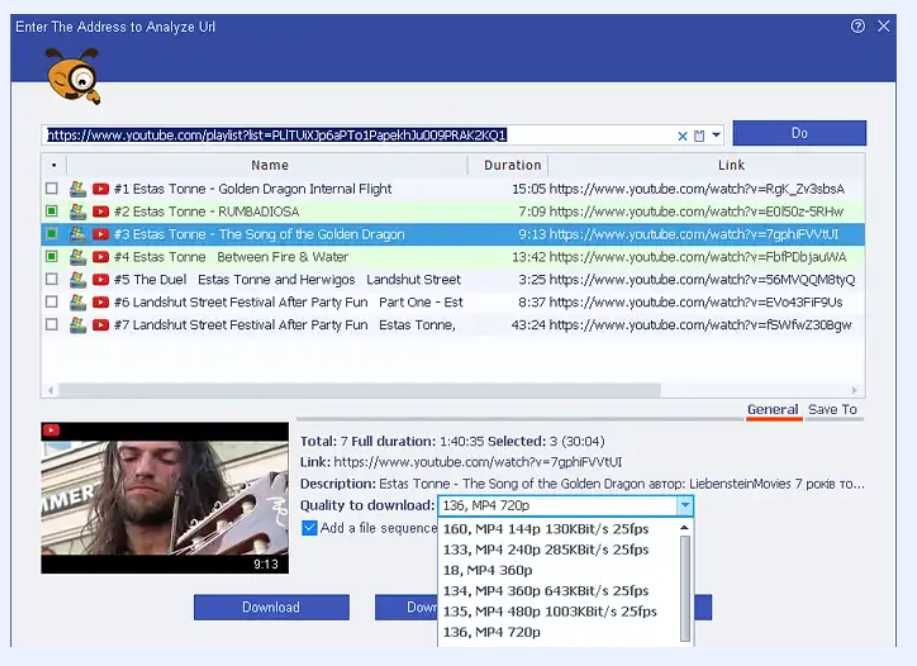Toggle the select-all header checkbox dot
The width and height of the screenshot is (917, 666).
[x=54, y=165]
